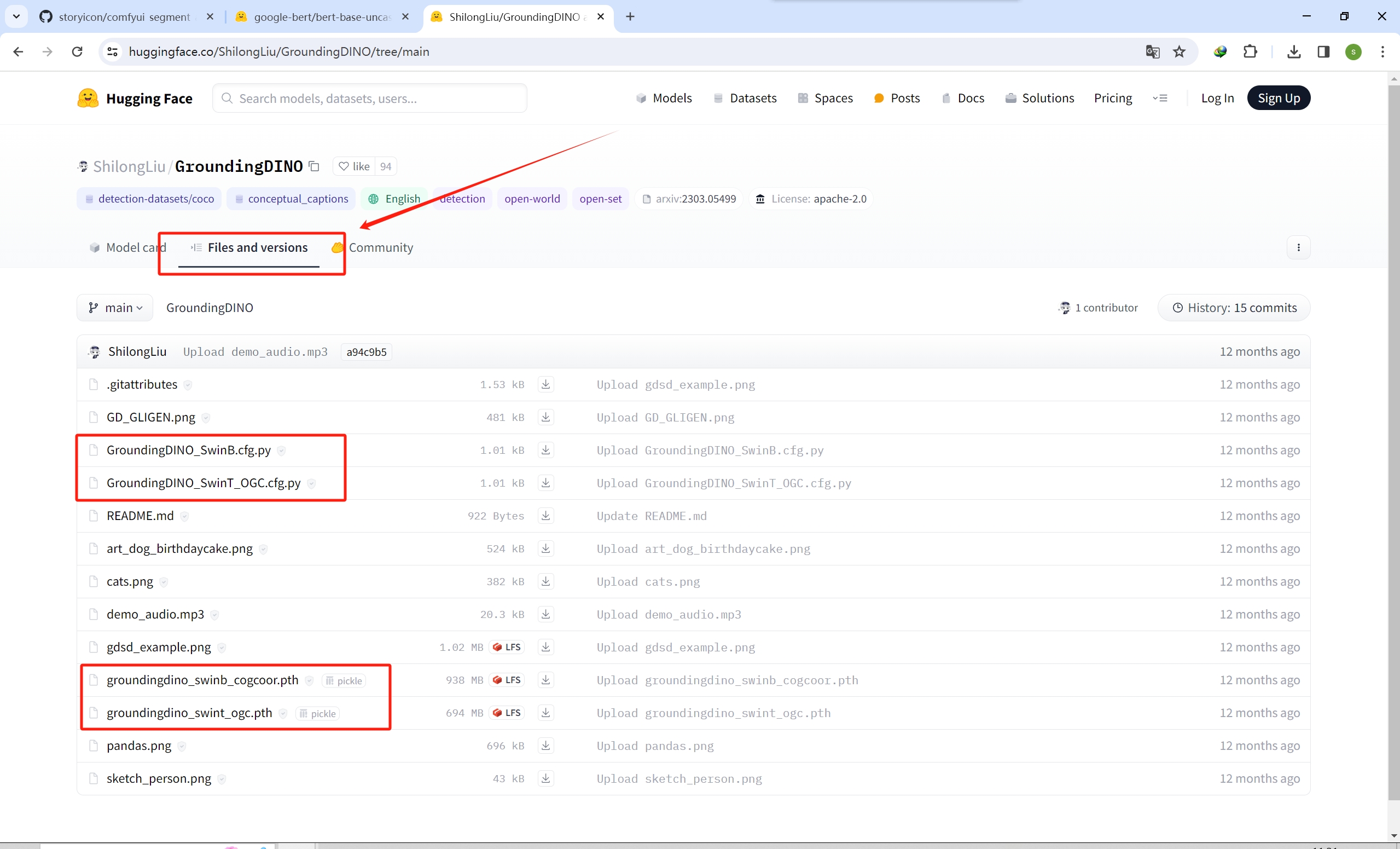
Task: View site information icon in address bar
Action: [113, 52]
